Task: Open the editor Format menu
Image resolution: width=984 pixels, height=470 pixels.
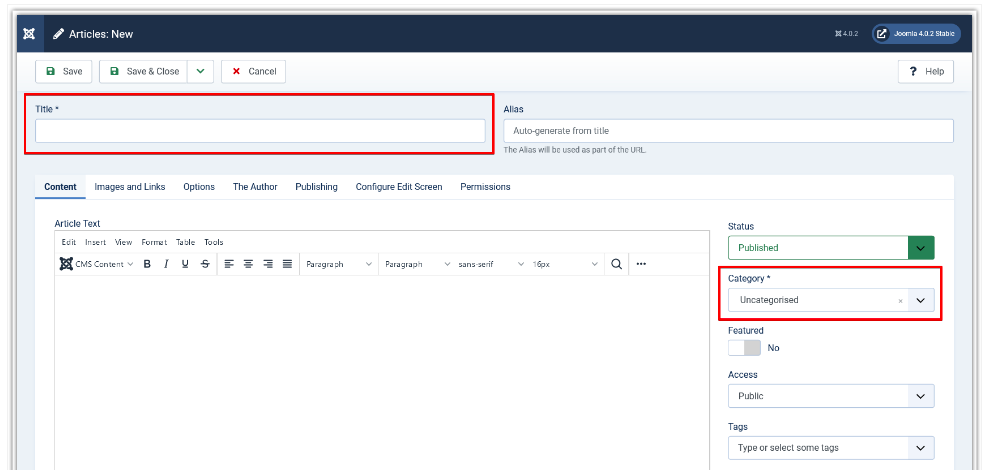Action: (x=154, y=242)
